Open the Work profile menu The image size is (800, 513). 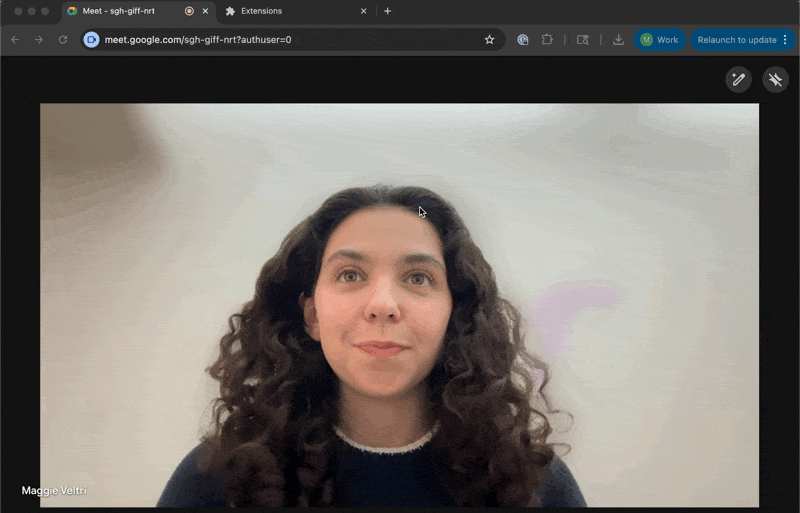click(660, 40)
